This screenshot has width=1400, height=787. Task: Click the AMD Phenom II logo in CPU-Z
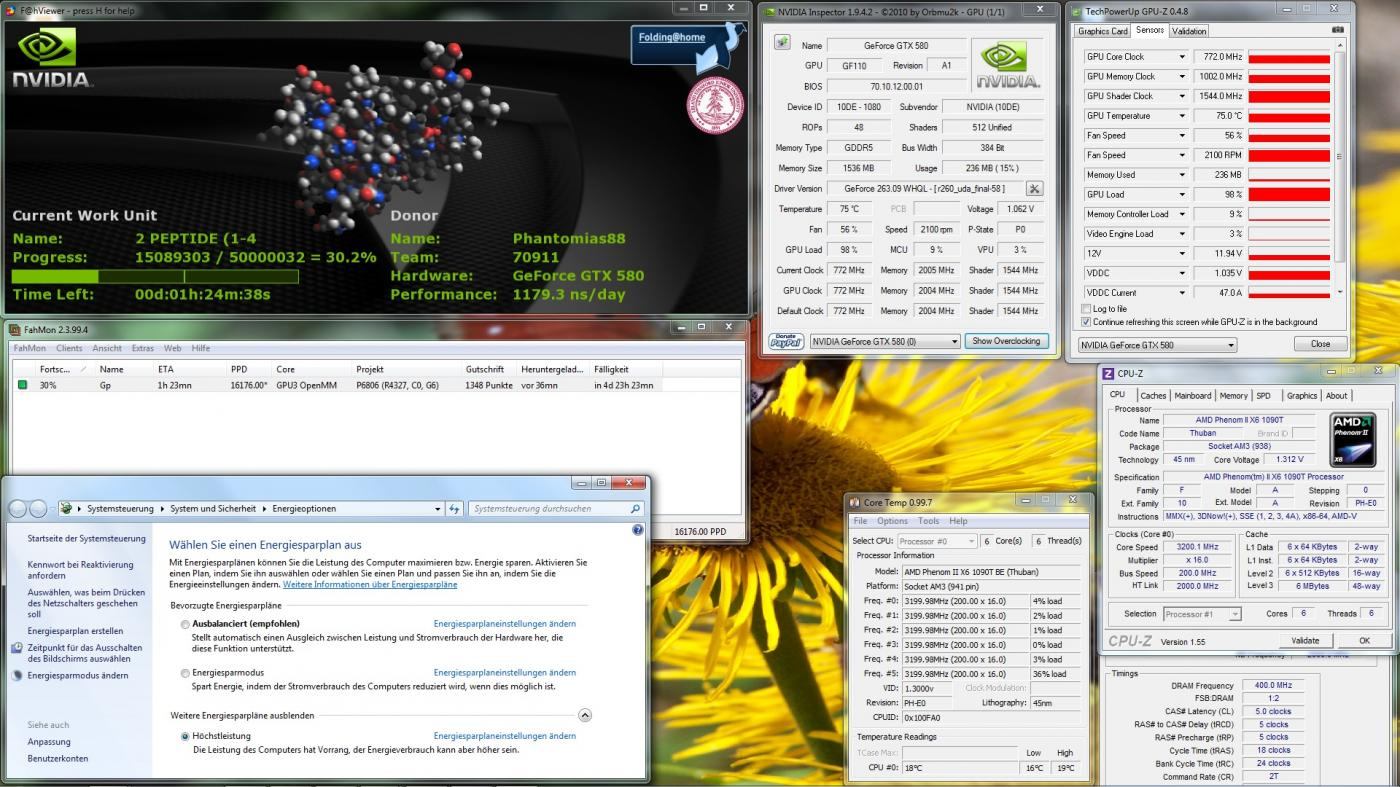1352,438
